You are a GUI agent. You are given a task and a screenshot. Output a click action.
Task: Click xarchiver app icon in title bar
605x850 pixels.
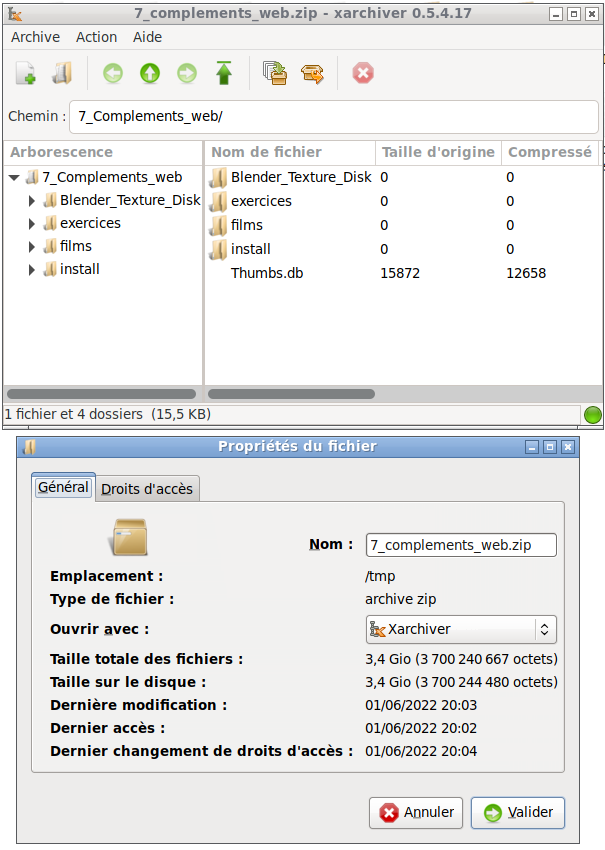click(x=15, y=14)
